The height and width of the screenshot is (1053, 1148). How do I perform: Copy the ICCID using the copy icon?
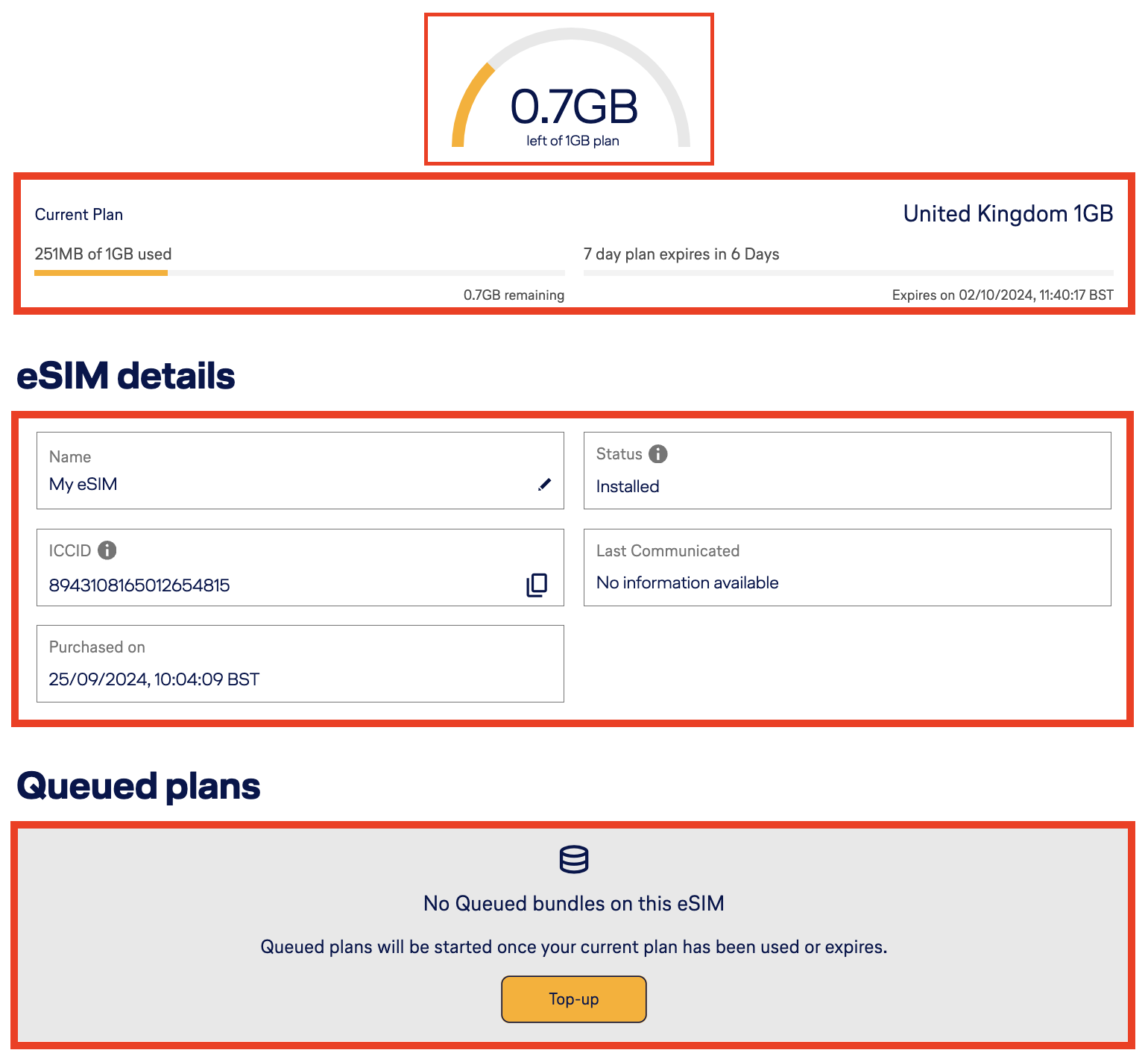click(537, 585)
